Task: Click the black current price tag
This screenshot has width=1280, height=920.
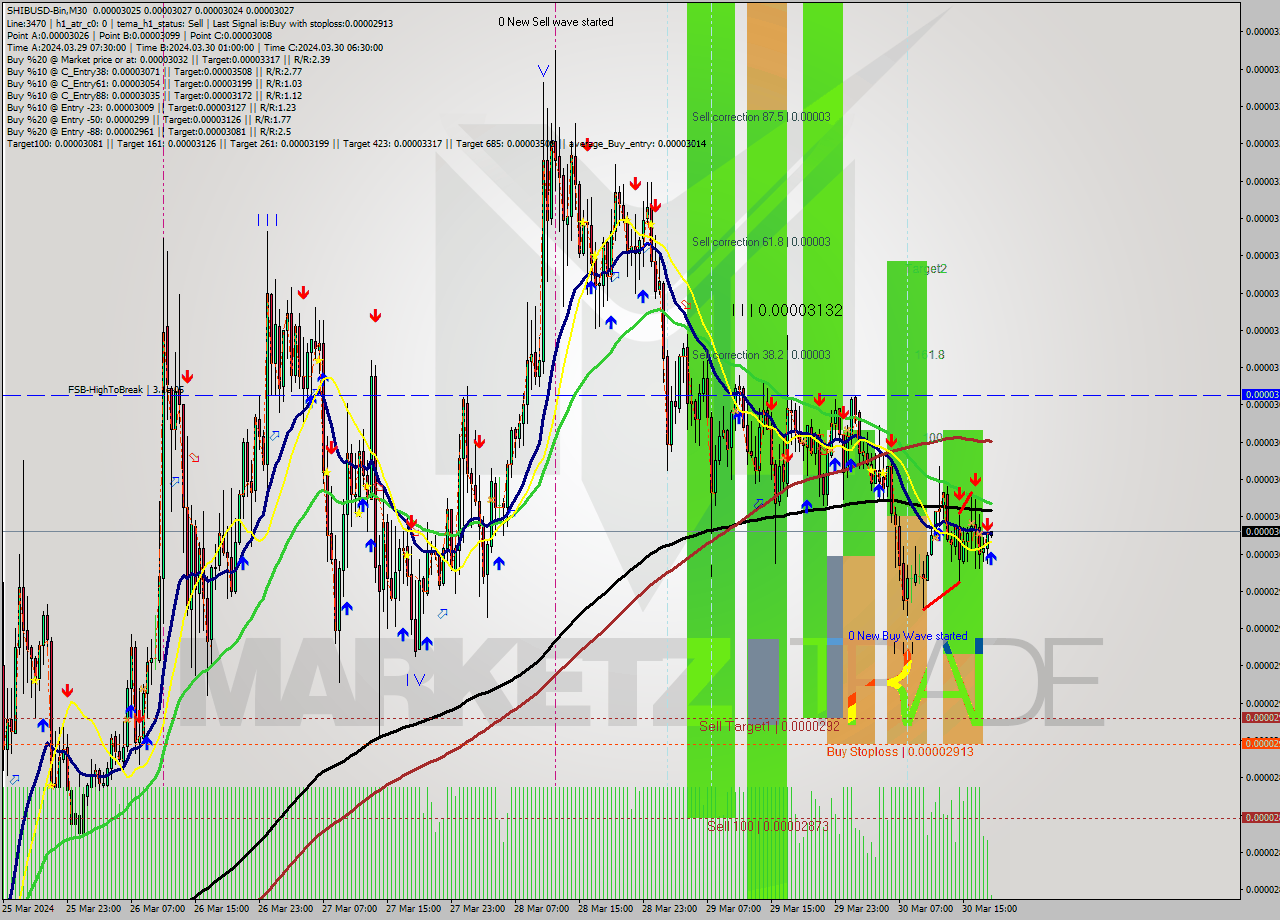Action: point(1260,531)
